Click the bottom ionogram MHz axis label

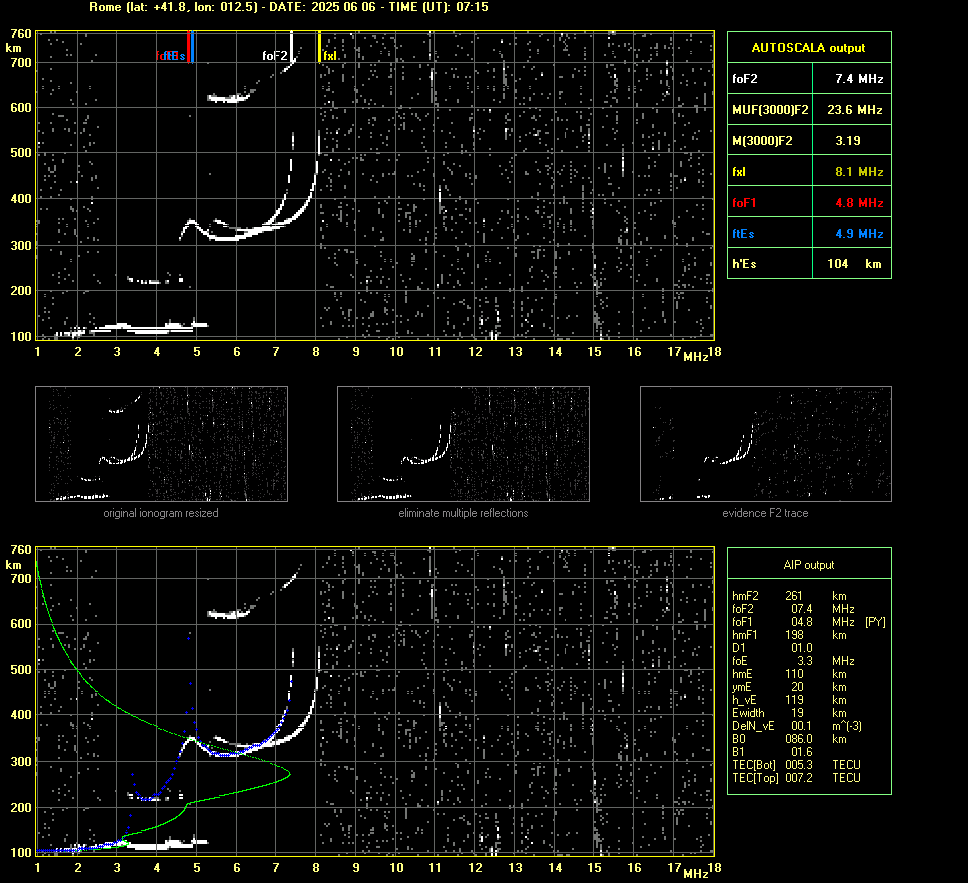pyautogui.click(x=696, y=874)
